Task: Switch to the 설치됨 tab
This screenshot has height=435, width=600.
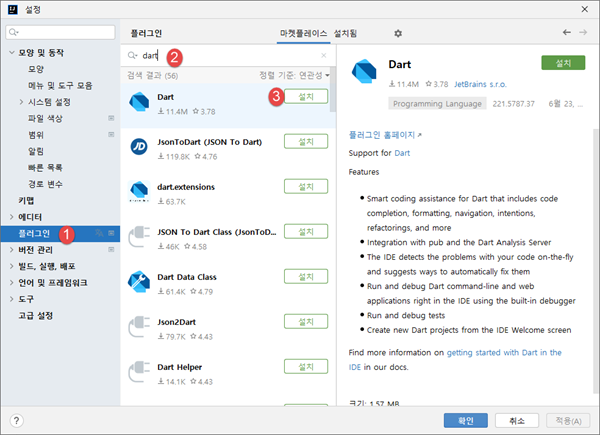Action: pos(345,34)
